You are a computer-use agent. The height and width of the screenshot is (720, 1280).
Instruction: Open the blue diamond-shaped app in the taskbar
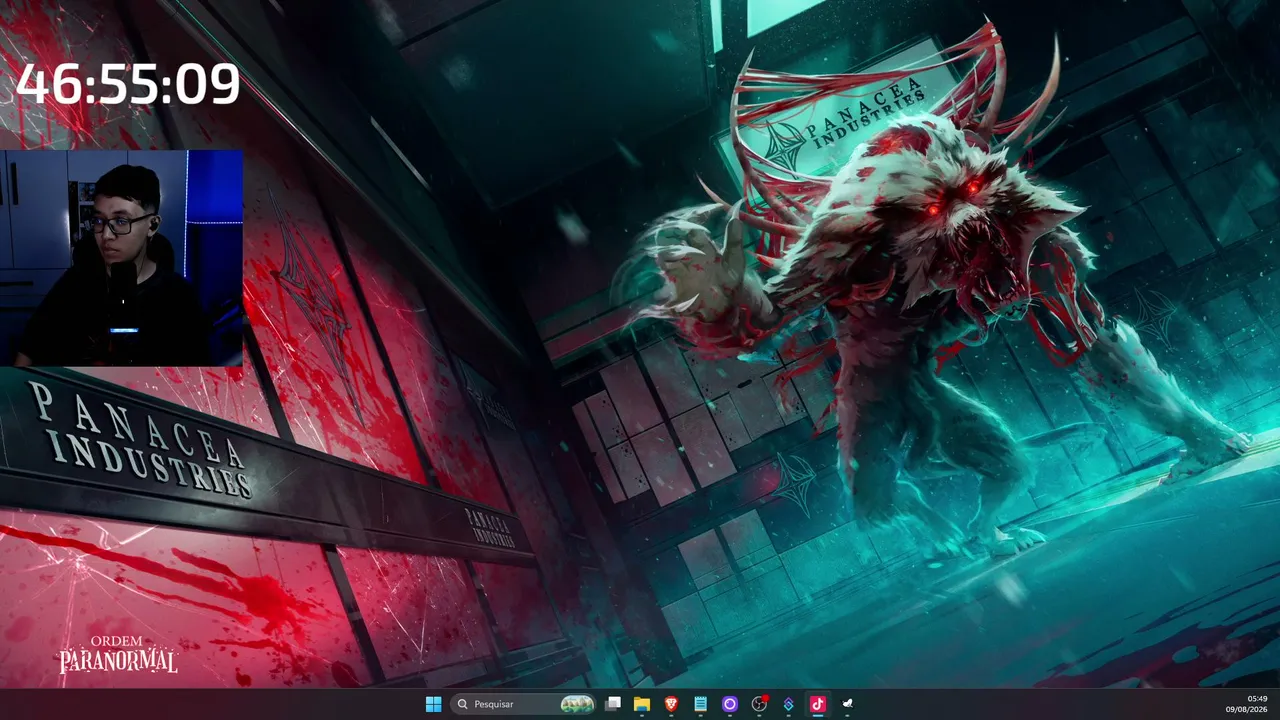coord(788,704)
